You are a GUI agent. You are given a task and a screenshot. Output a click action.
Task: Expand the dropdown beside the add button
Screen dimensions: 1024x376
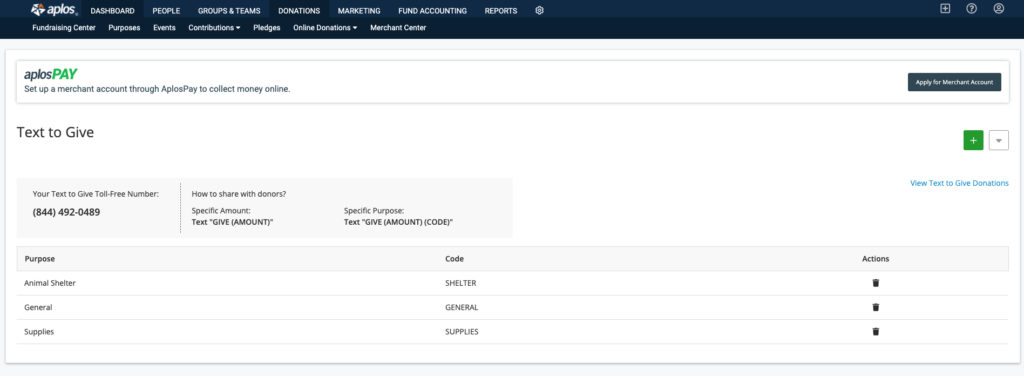999,140
